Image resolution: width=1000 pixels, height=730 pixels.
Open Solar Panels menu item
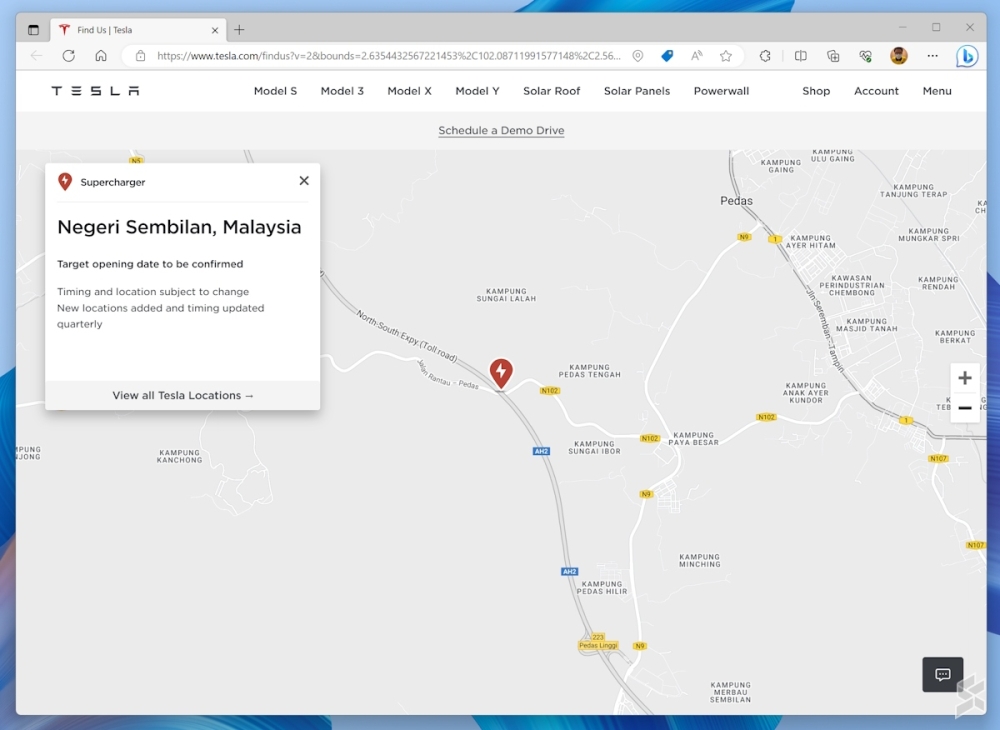637,91
